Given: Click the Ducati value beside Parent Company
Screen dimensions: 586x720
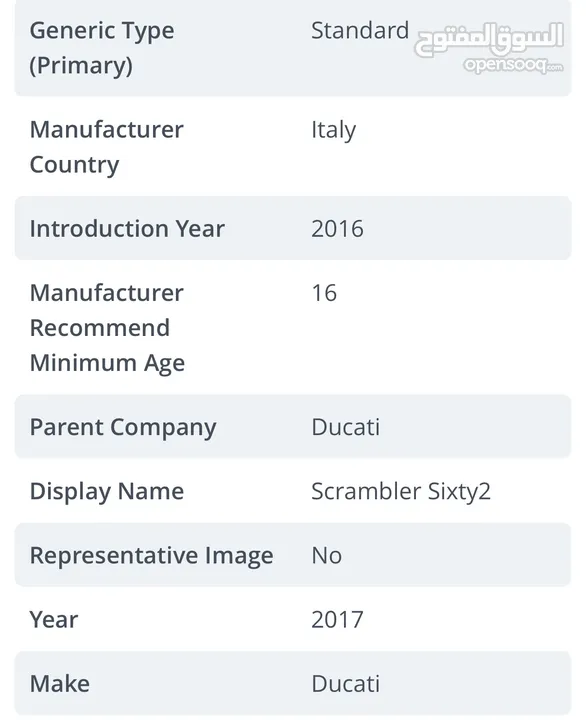Looking at the screenshot, I should point(346,427).
